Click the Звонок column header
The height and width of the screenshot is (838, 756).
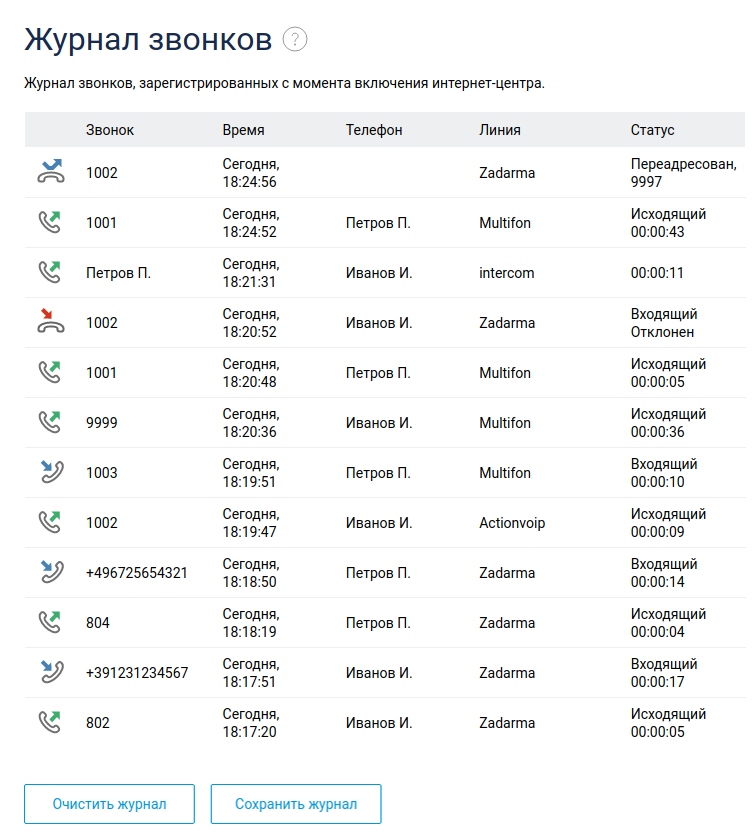pyautogui.click(x=110, y=130)
